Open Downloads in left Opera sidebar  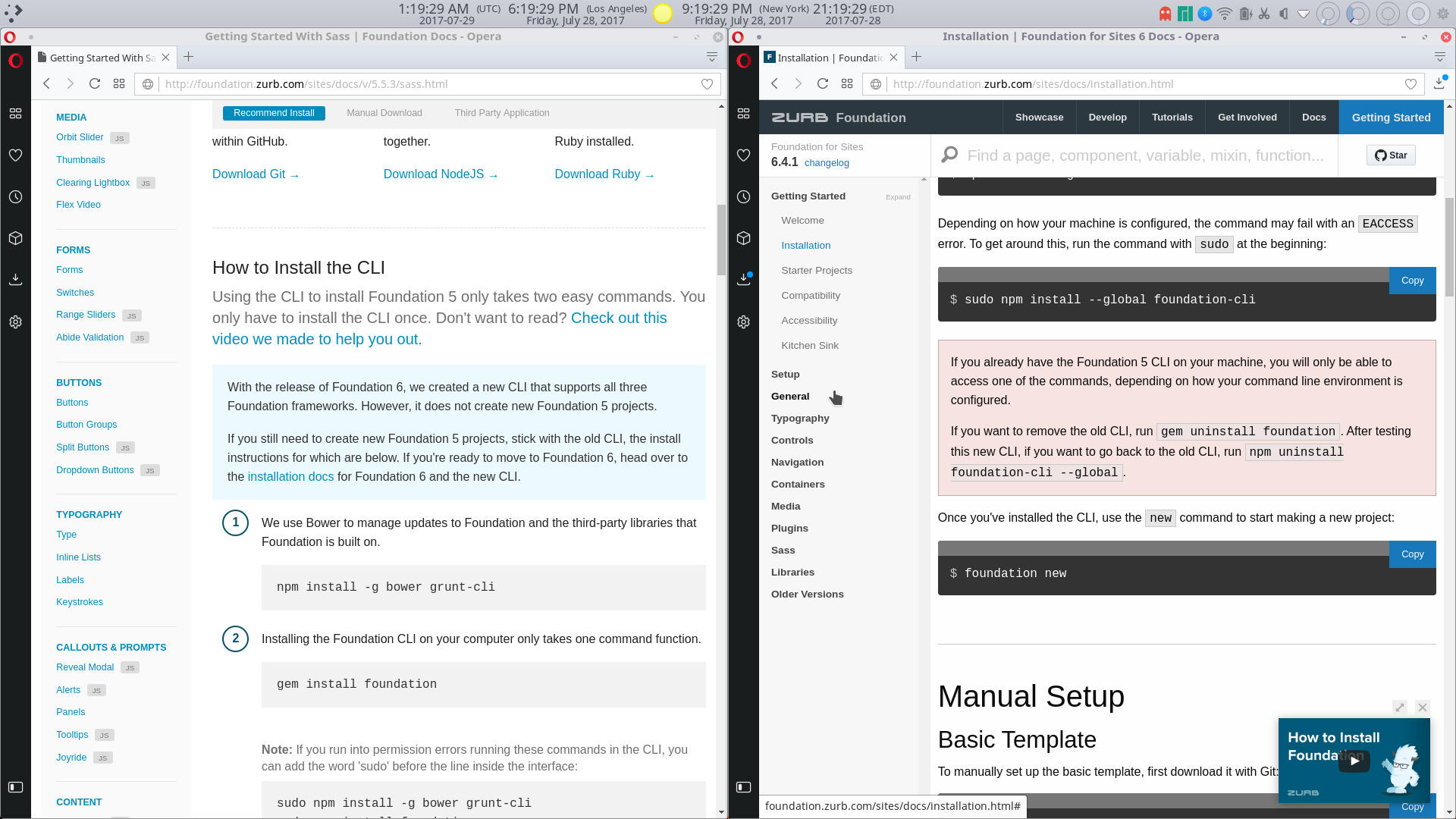[15, 280]
